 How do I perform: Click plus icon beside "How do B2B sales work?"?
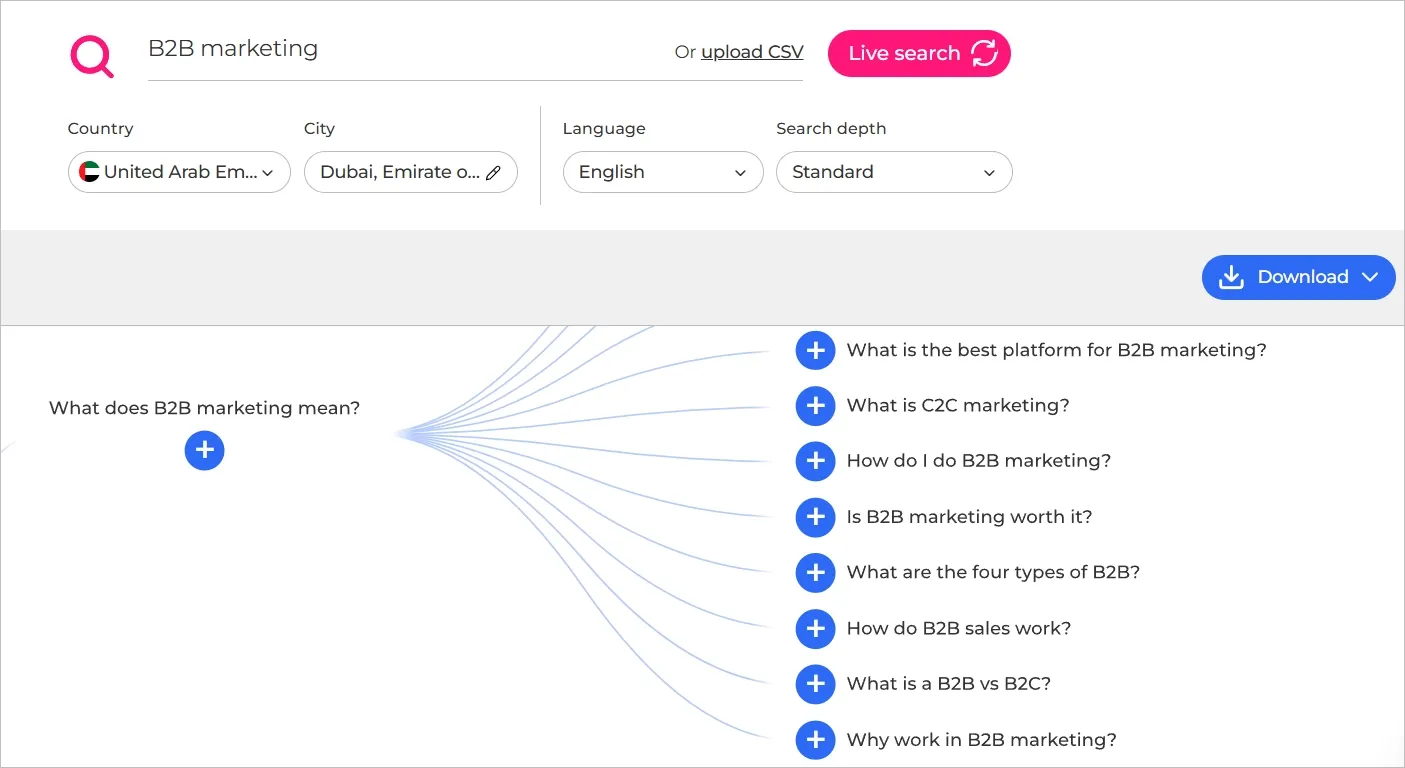[x=815, y=629]
